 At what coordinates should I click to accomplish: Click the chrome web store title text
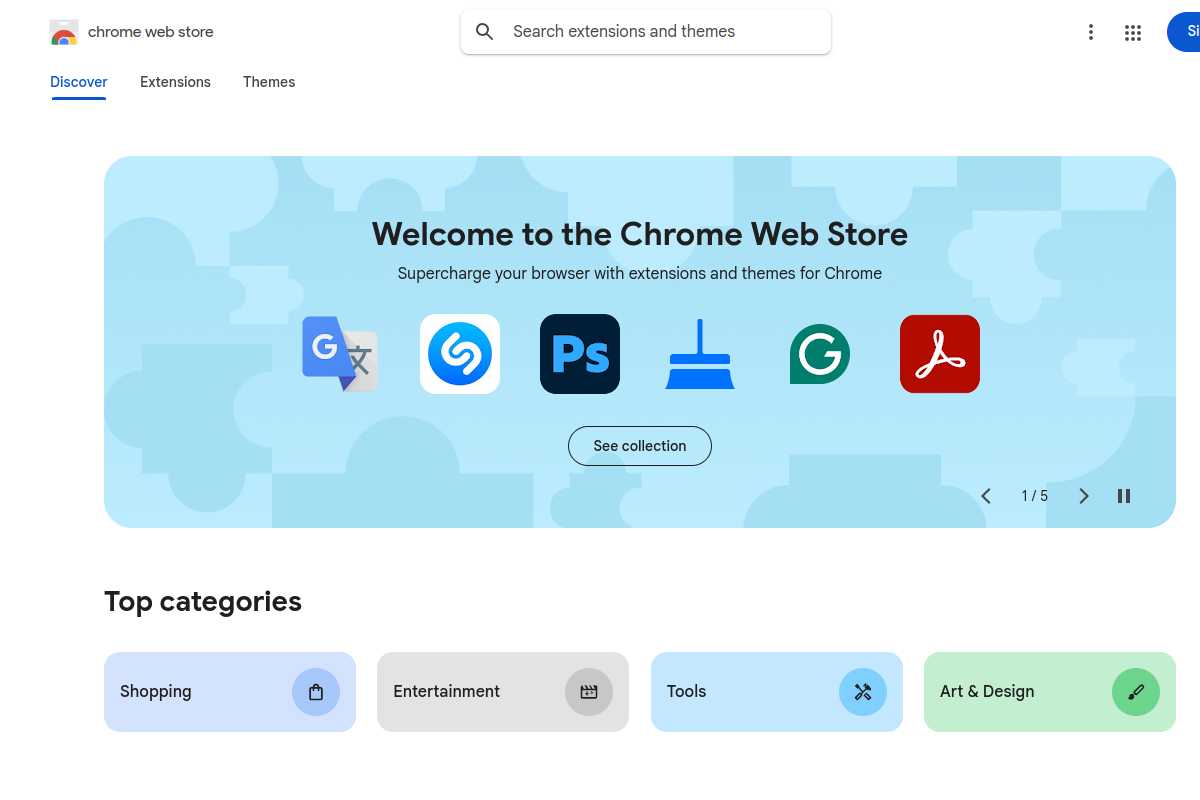click(151, 32)
